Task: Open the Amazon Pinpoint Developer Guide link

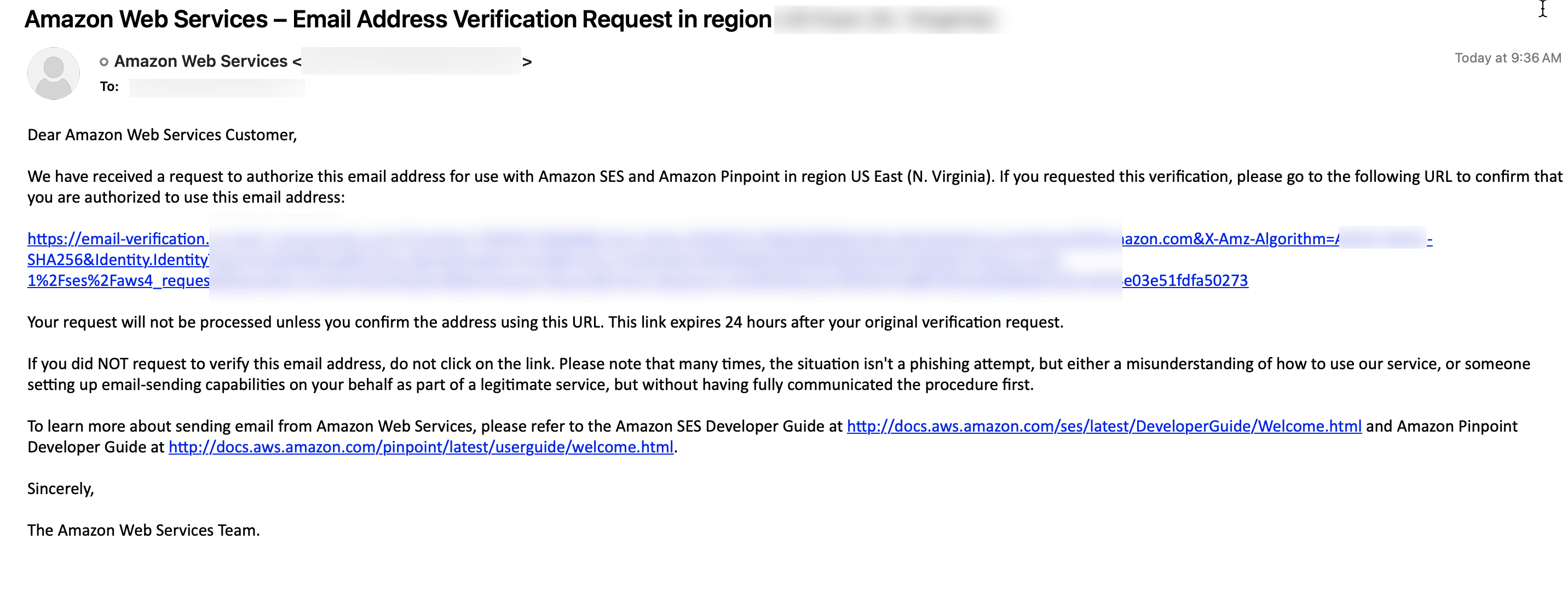Action: pos(421,446)
